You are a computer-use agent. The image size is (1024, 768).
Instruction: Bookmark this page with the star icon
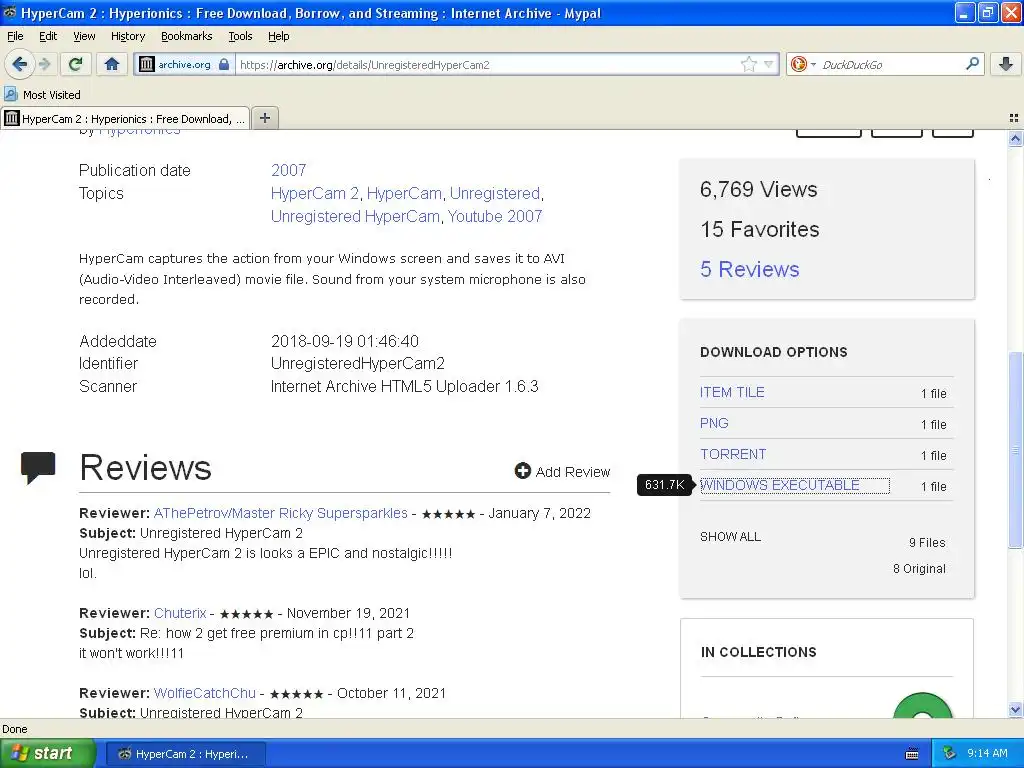tap(748, 64)
